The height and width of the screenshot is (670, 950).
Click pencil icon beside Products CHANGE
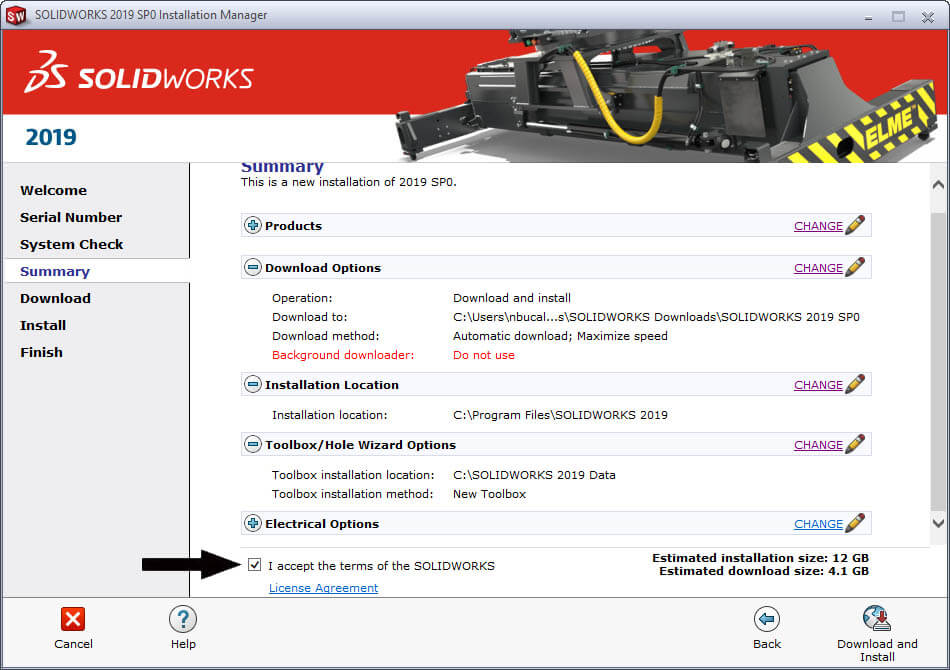click(x=855, y=225)
